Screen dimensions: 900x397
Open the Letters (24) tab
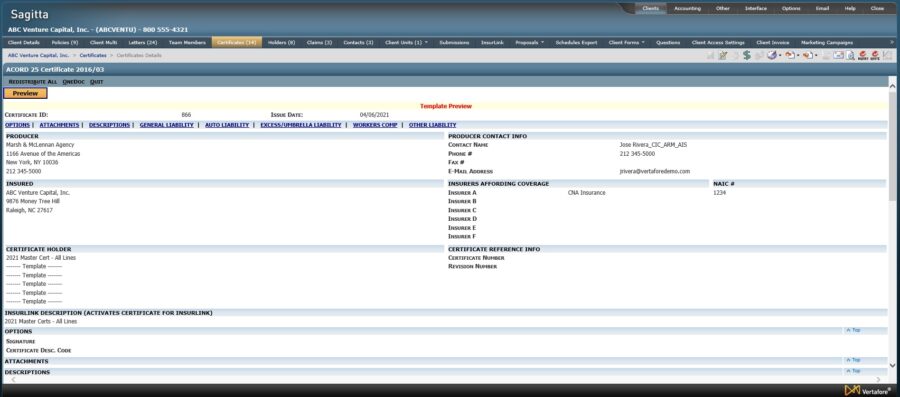click(142, 42)
